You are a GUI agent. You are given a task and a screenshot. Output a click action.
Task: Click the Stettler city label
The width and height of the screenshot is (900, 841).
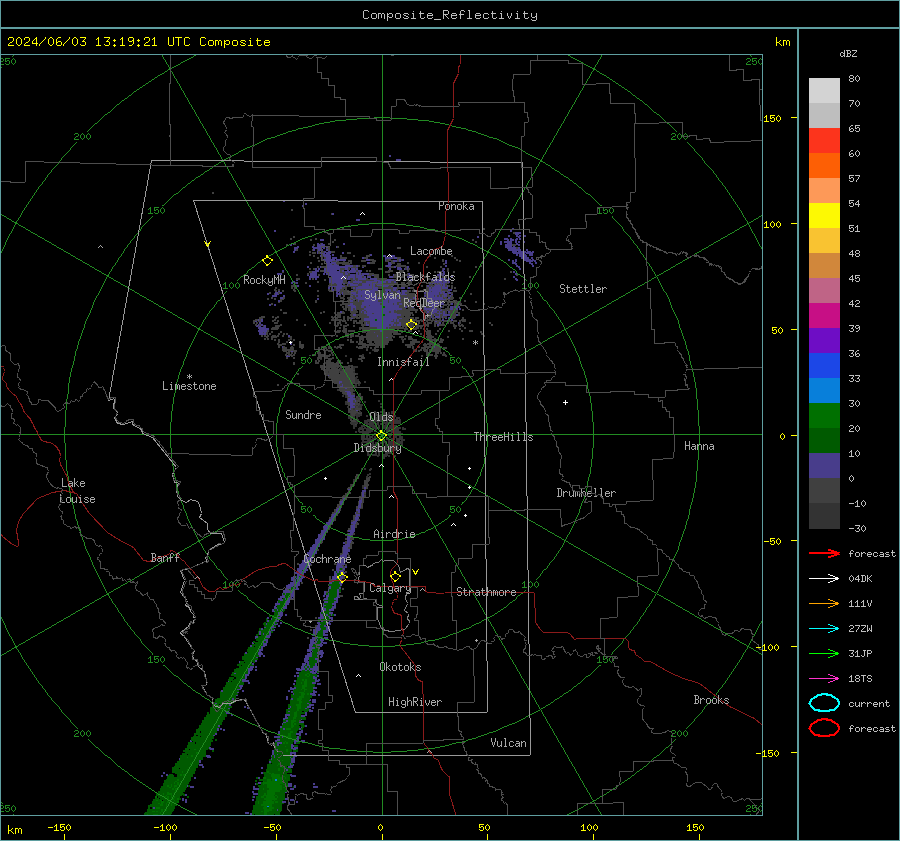coord(583,289)
